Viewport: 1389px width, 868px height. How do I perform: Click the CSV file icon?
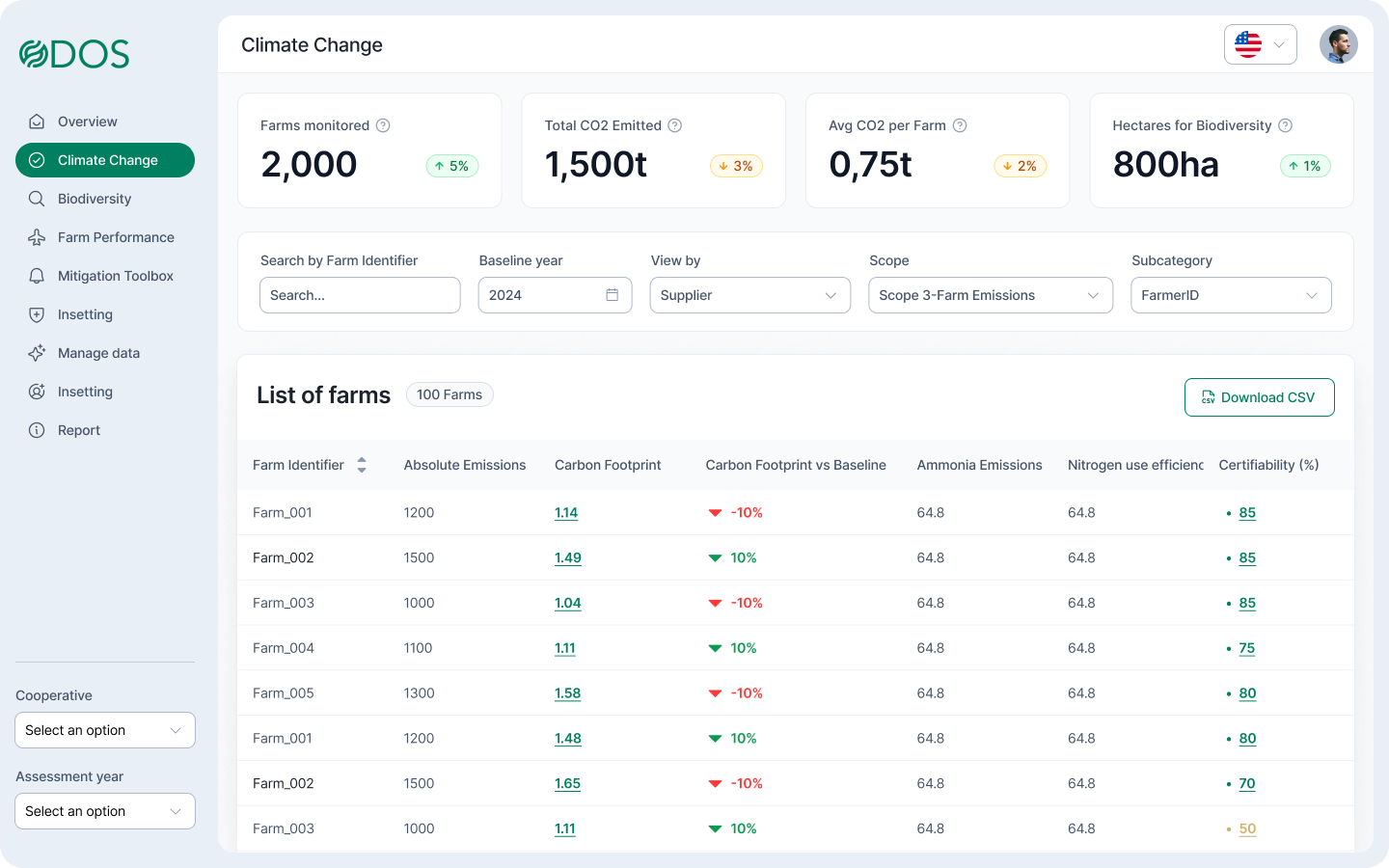[x=1208, y=397]
